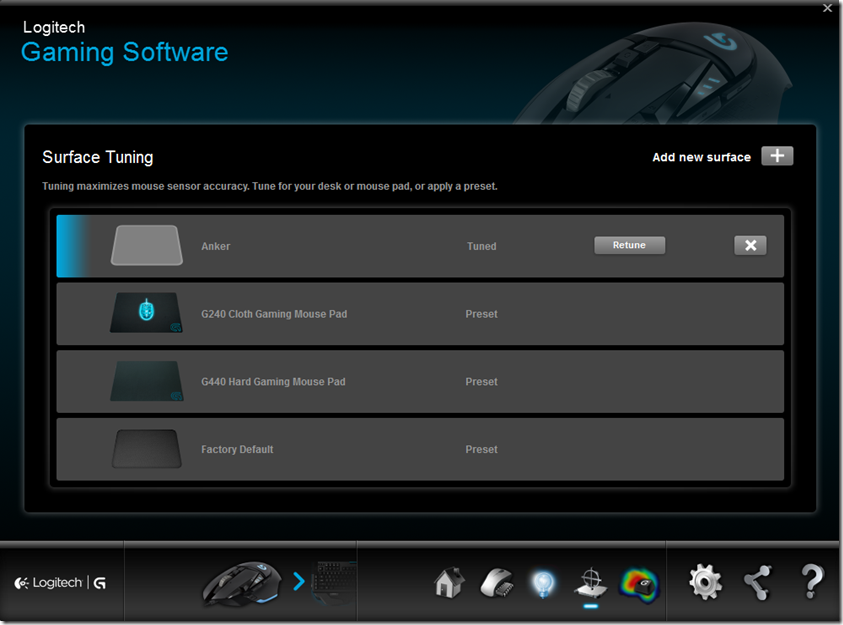Open the surface tuning crosshair icon
This screenshot has height=625, width=843.
tap(591, 583)
